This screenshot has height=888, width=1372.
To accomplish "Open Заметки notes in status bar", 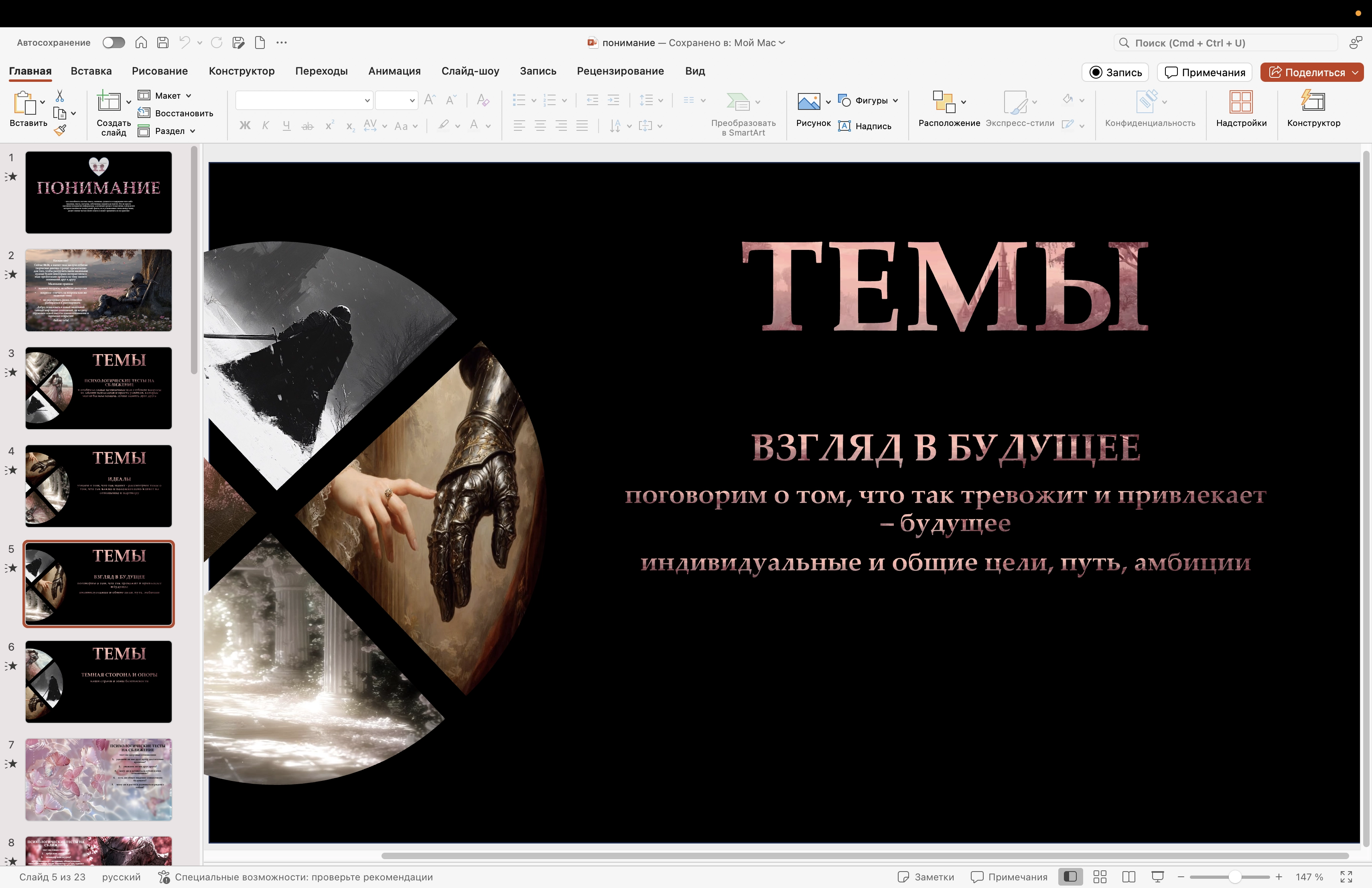I will (926, 876).
